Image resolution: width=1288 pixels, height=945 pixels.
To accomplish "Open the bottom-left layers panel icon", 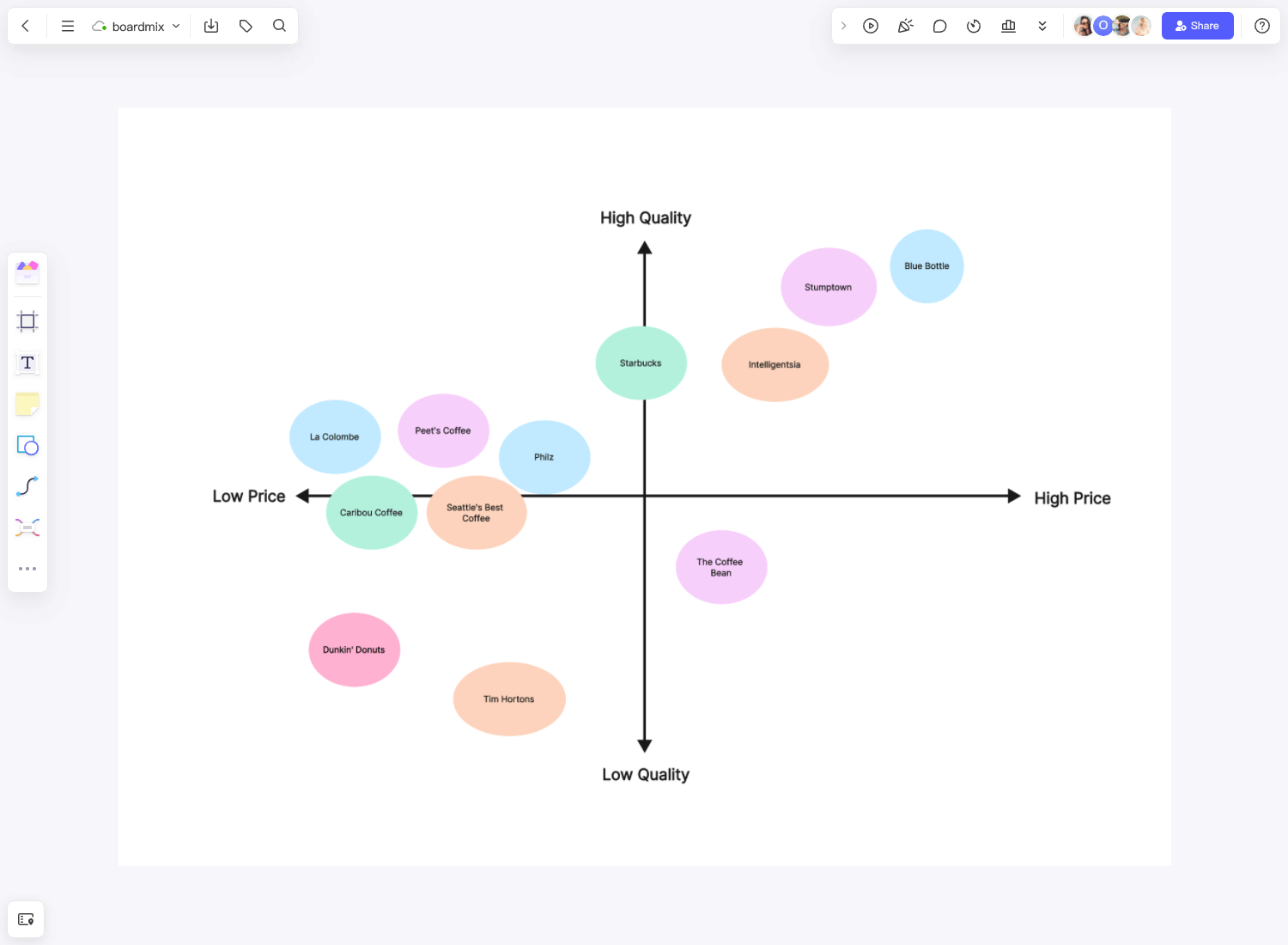I will [x=26, y=919].
